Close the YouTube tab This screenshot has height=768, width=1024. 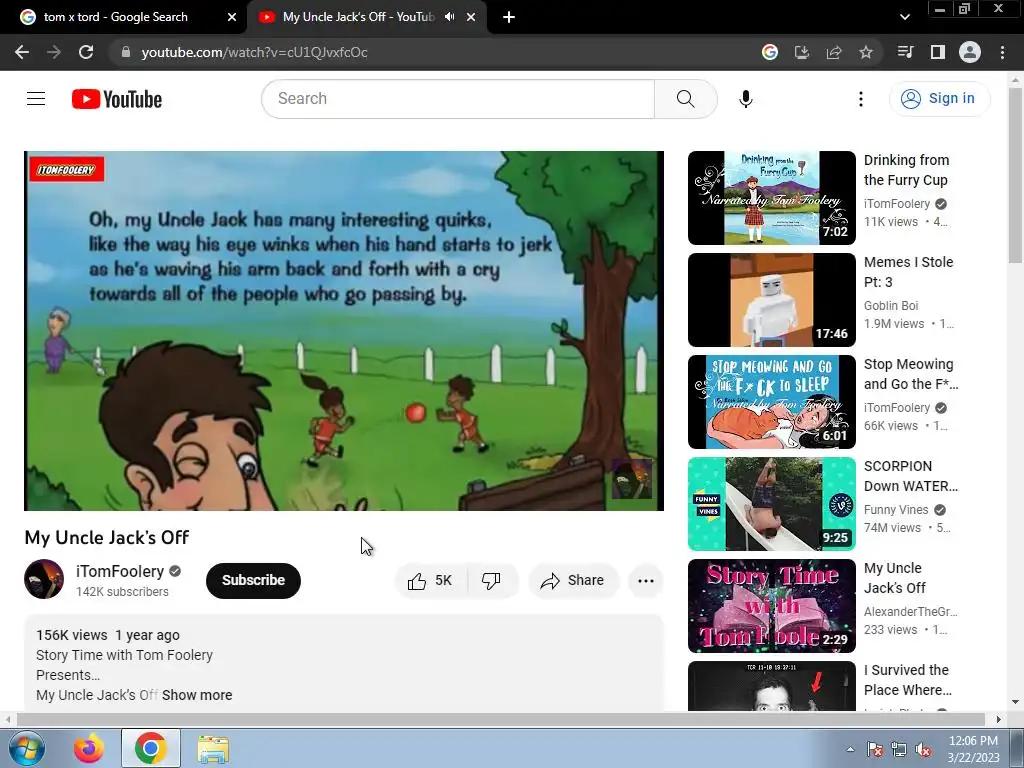tap(471, 17)
